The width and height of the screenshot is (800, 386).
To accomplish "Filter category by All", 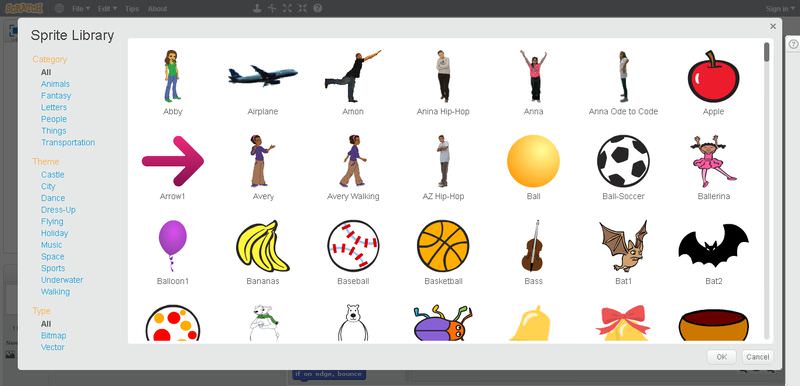I will pyautogui.click(x=46, y=72).
